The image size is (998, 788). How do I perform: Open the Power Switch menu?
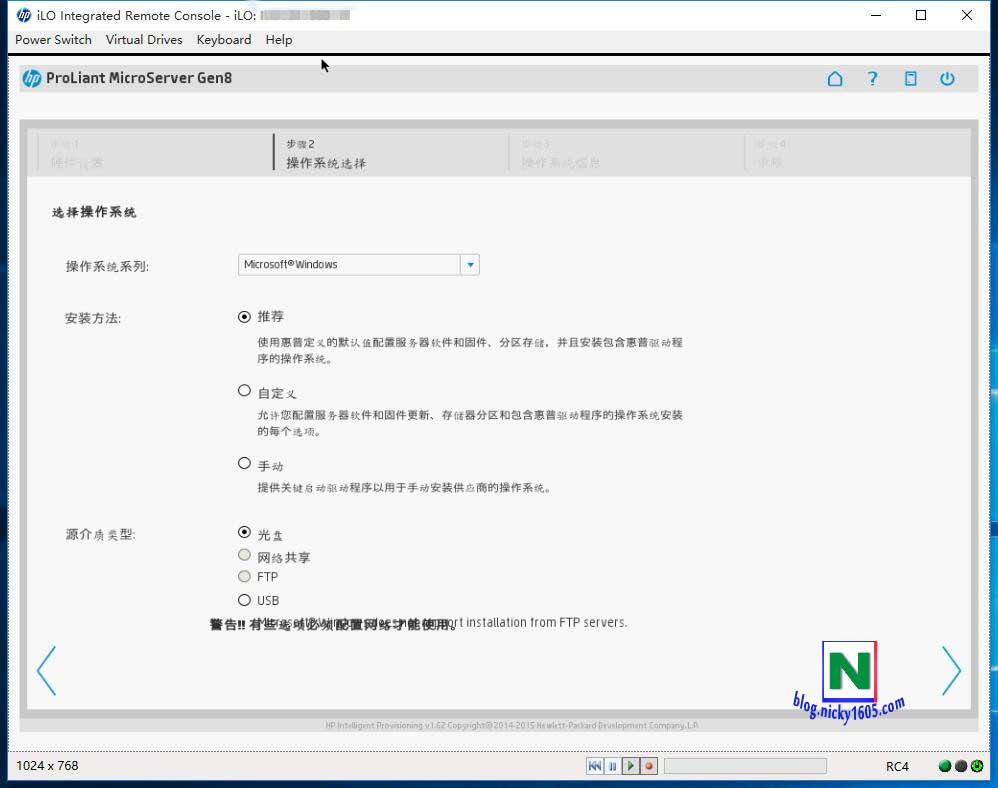coord(53,39)
